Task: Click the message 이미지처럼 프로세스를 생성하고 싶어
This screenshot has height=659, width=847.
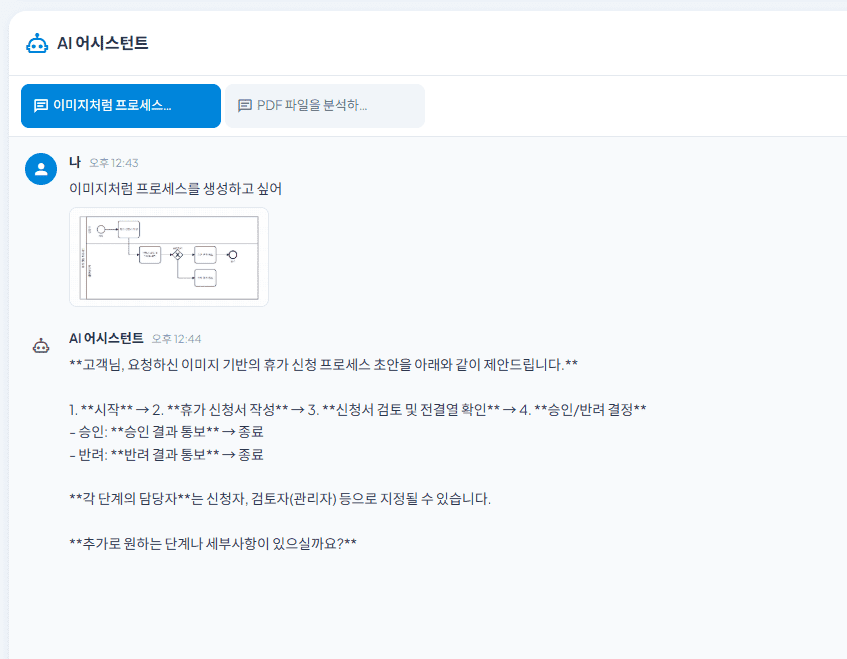Action: 176,189
